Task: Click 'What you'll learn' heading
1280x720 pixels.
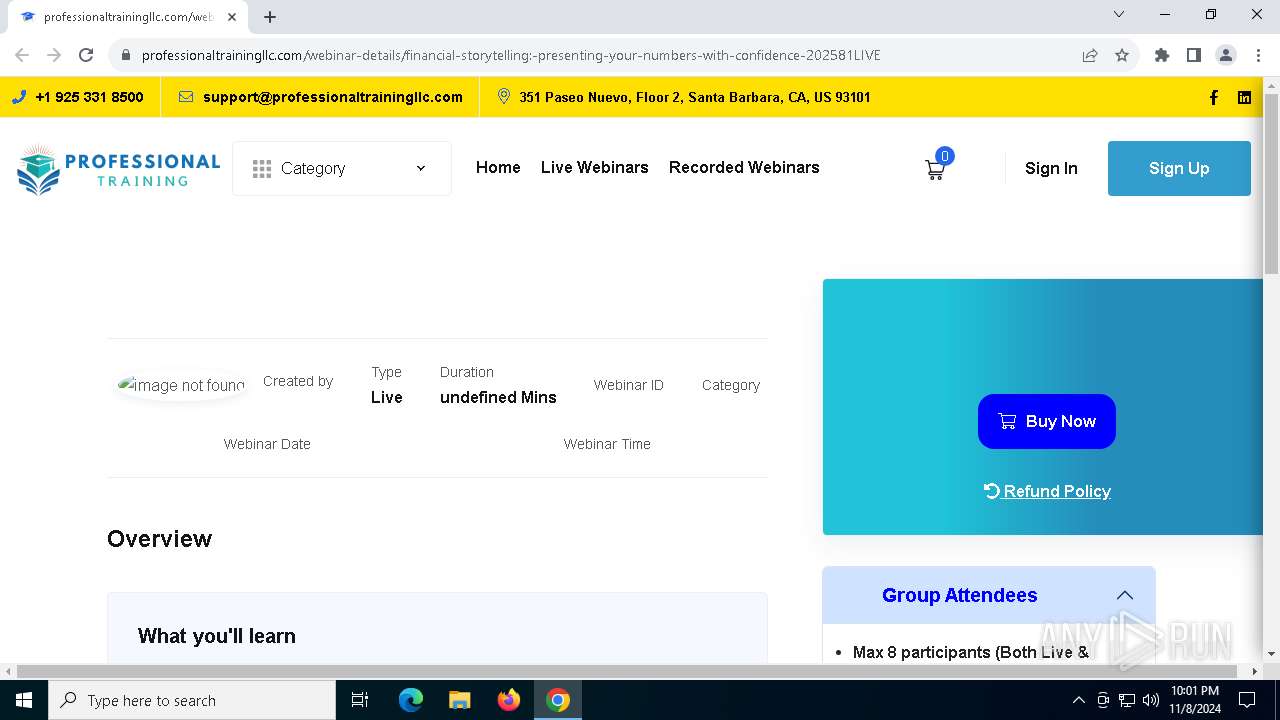Action: tap(217, 636)
